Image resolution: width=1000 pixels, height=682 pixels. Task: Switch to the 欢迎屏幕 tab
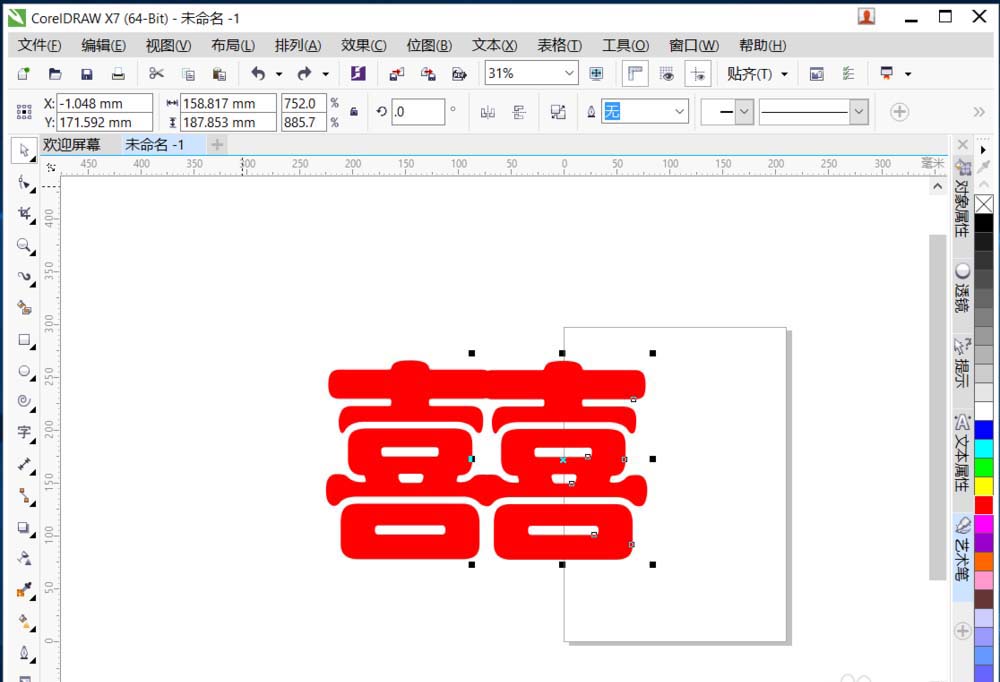(71, 145)
